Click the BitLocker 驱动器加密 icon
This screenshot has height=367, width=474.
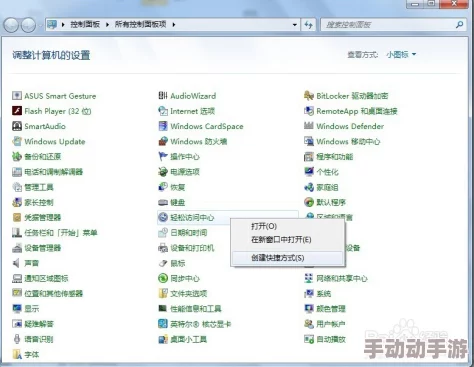[x=309, y=96]
